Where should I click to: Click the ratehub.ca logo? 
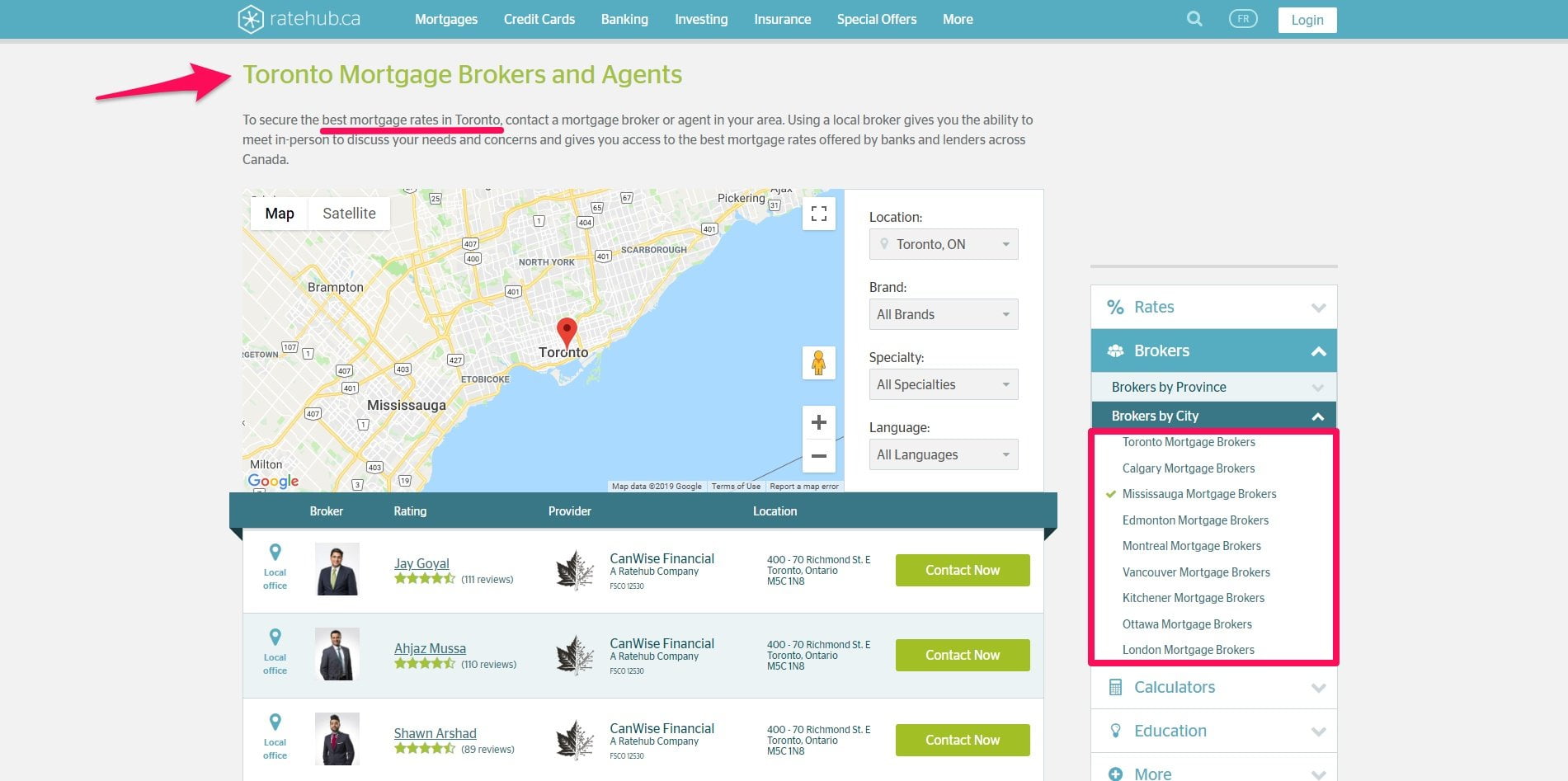coord(299,19)
